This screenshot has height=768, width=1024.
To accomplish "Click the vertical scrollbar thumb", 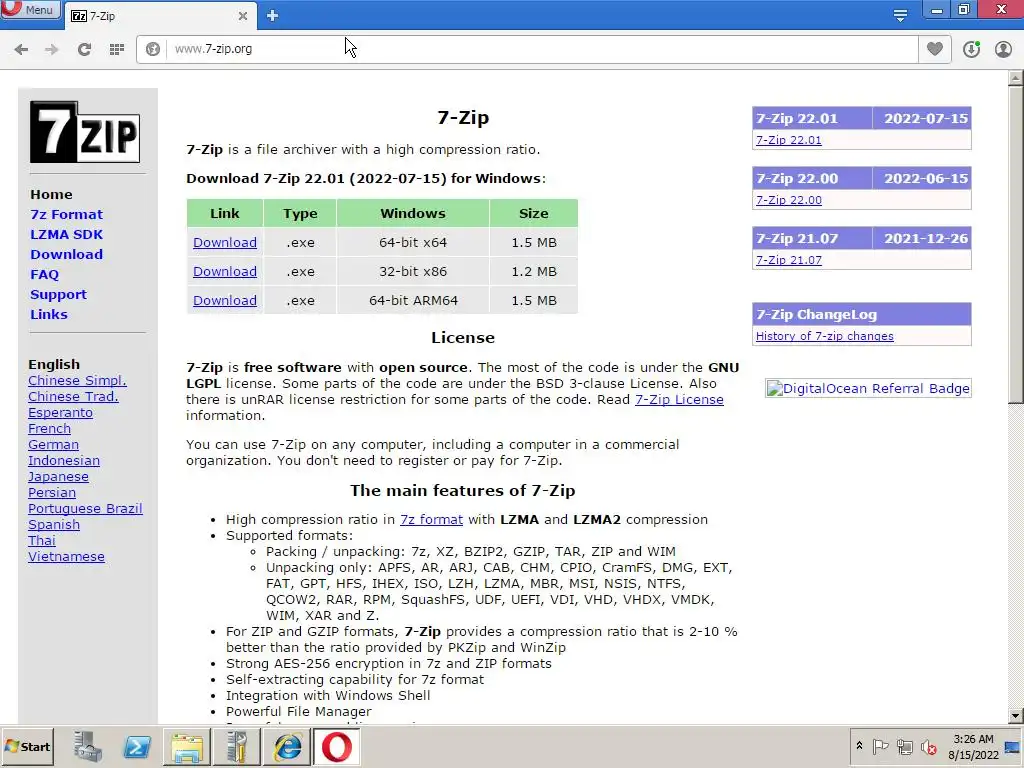I will 1015,245.
